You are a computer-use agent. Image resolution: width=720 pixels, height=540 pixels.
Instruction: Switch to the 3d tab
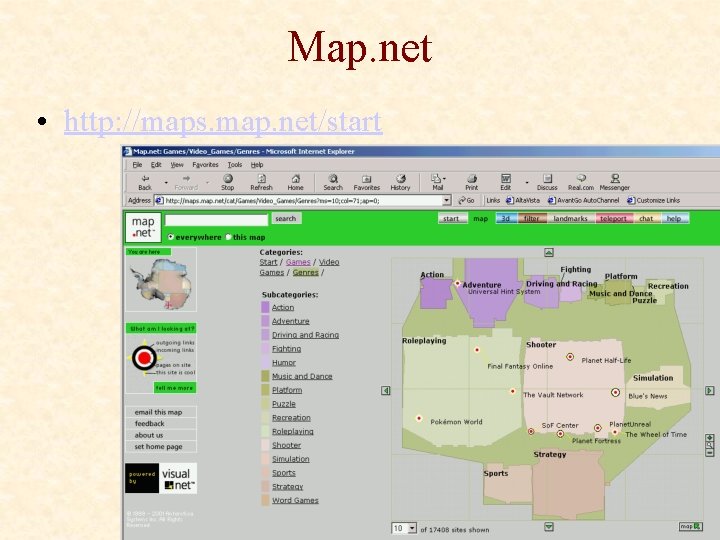(x=505, y=219)
